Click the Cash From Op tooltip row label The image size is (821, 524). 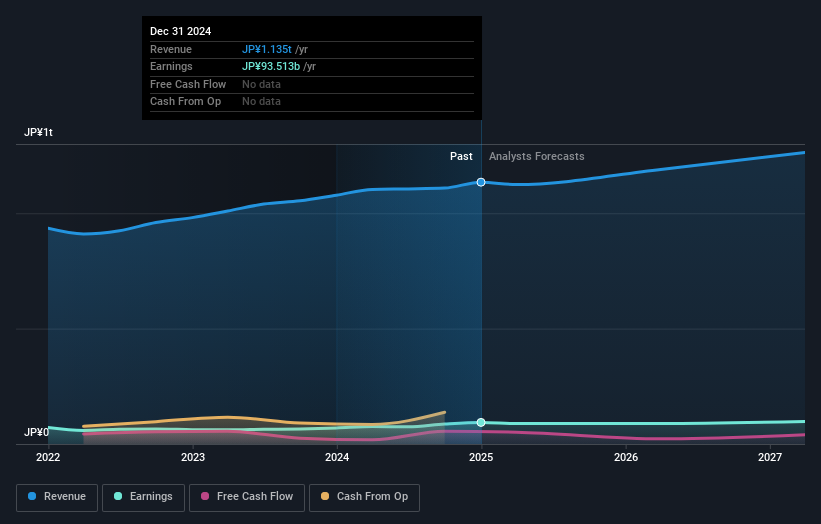click(185, 102)
